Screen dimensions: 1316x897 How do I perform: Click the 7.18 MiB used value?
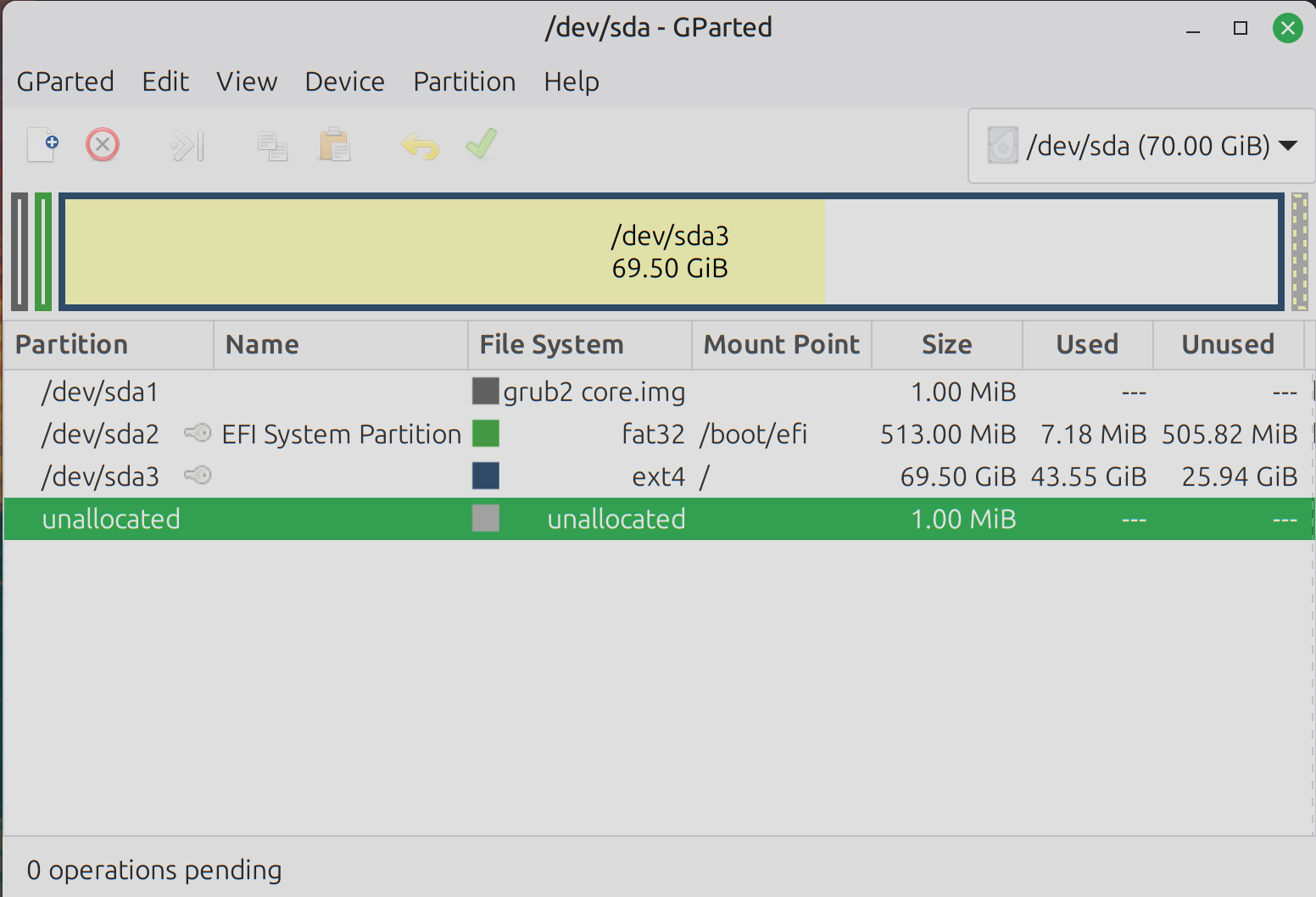[1094, 434]
